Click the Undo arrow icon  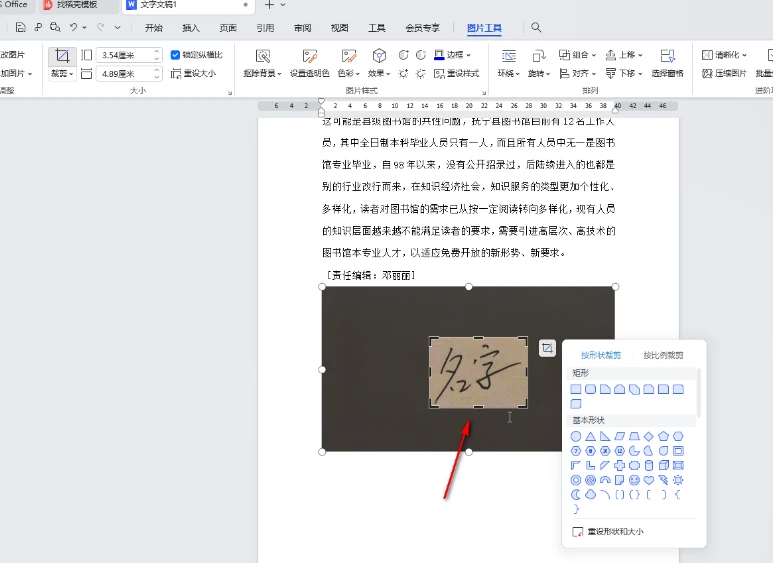tap(73, 27)
